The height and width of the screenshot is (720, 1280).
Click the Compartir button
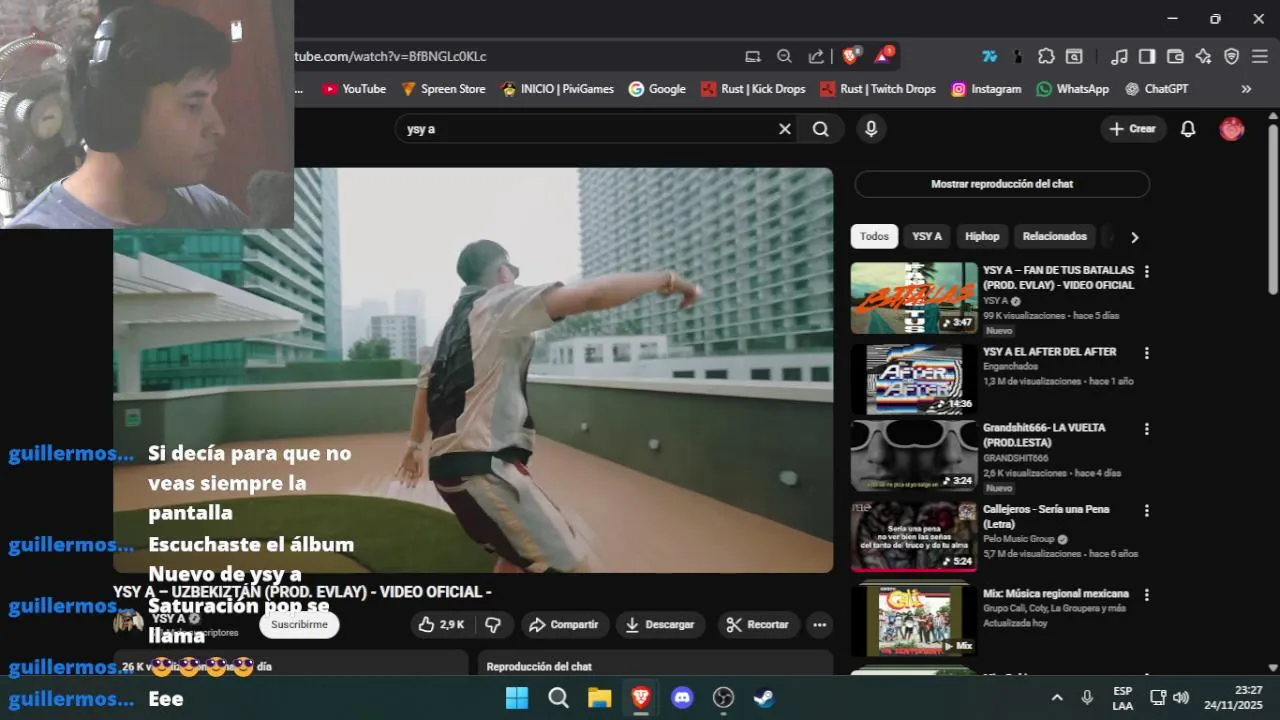point(563,625)
